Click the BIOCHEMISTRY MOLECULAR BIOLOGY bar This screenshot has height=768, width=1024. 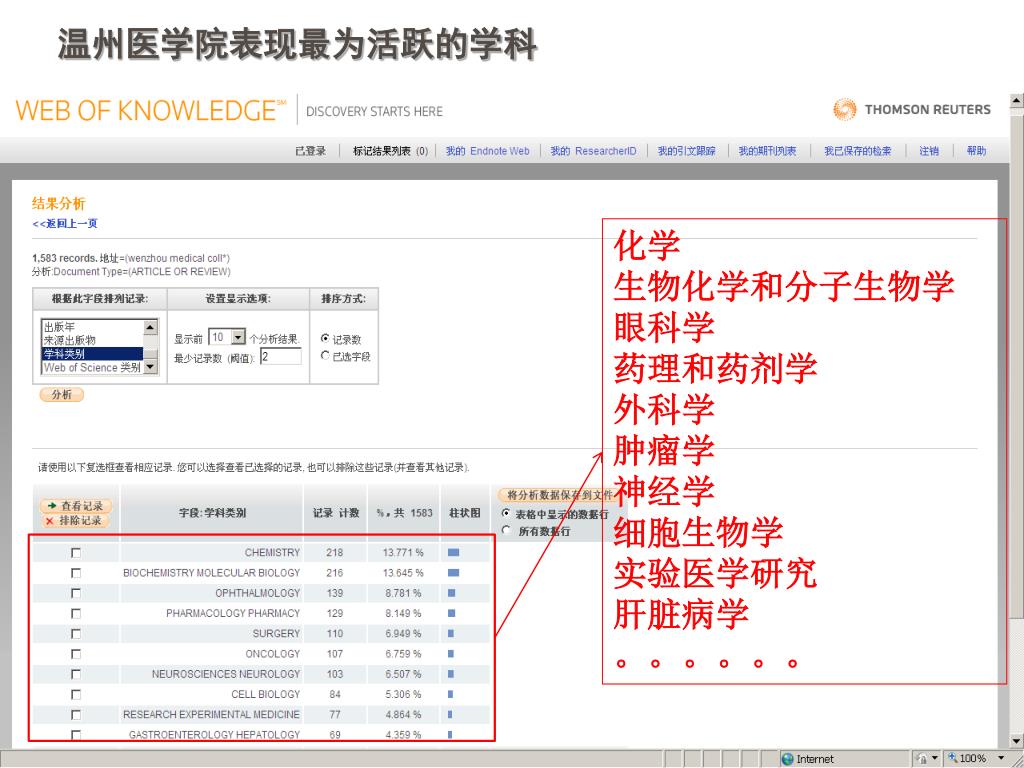[x=453, y=573]
